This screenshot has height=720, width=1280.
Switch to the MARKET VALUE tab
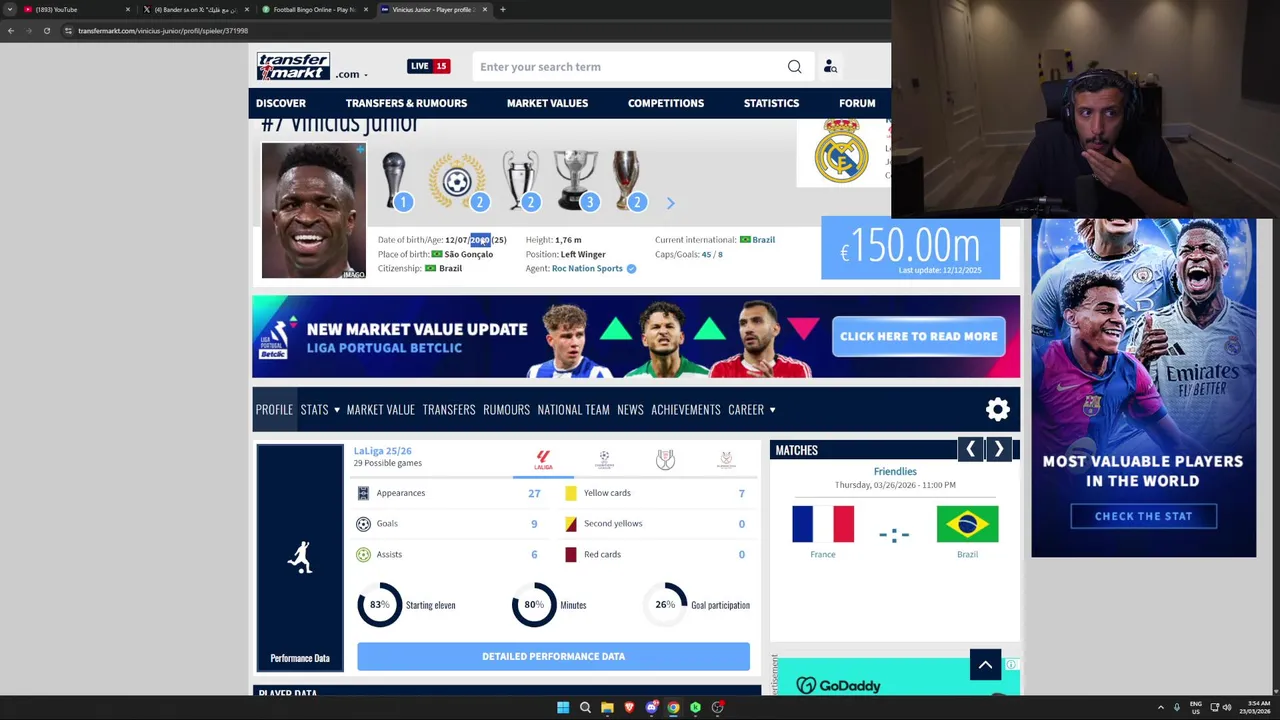pyautogui.click(x=380, y=409)
